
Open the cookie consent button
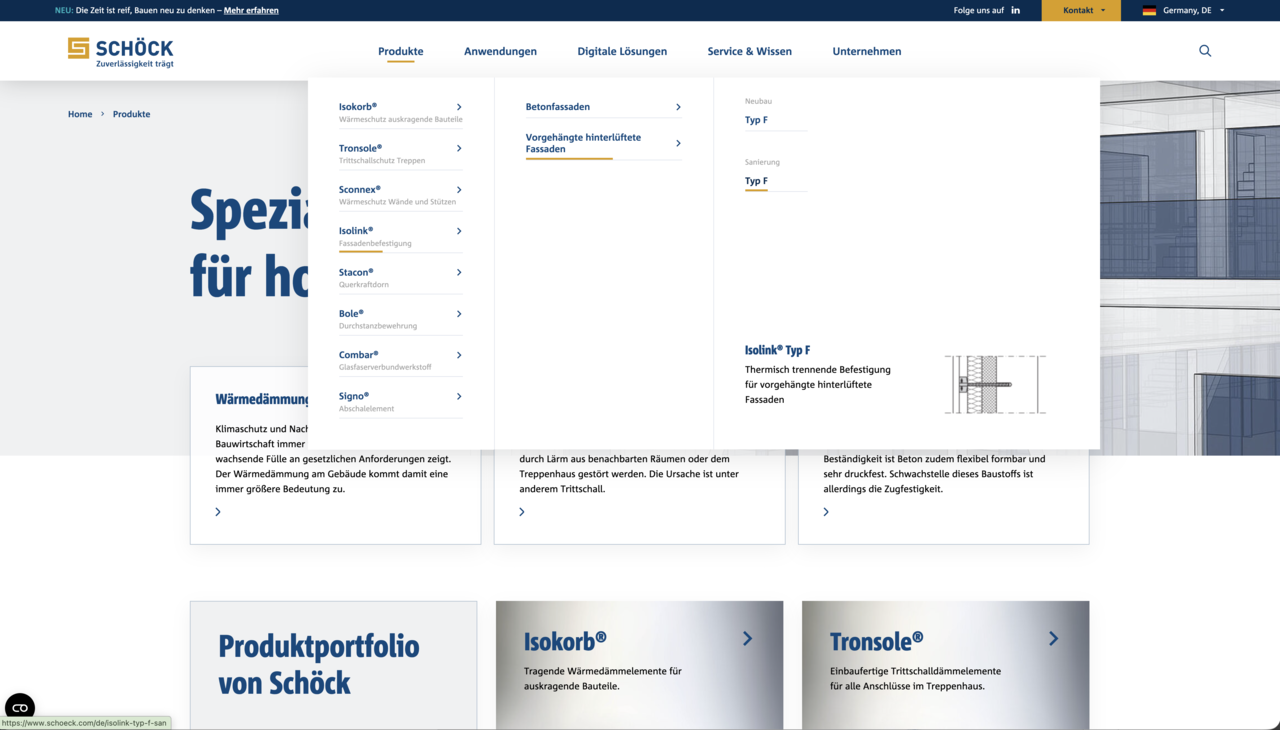point(20,707)
